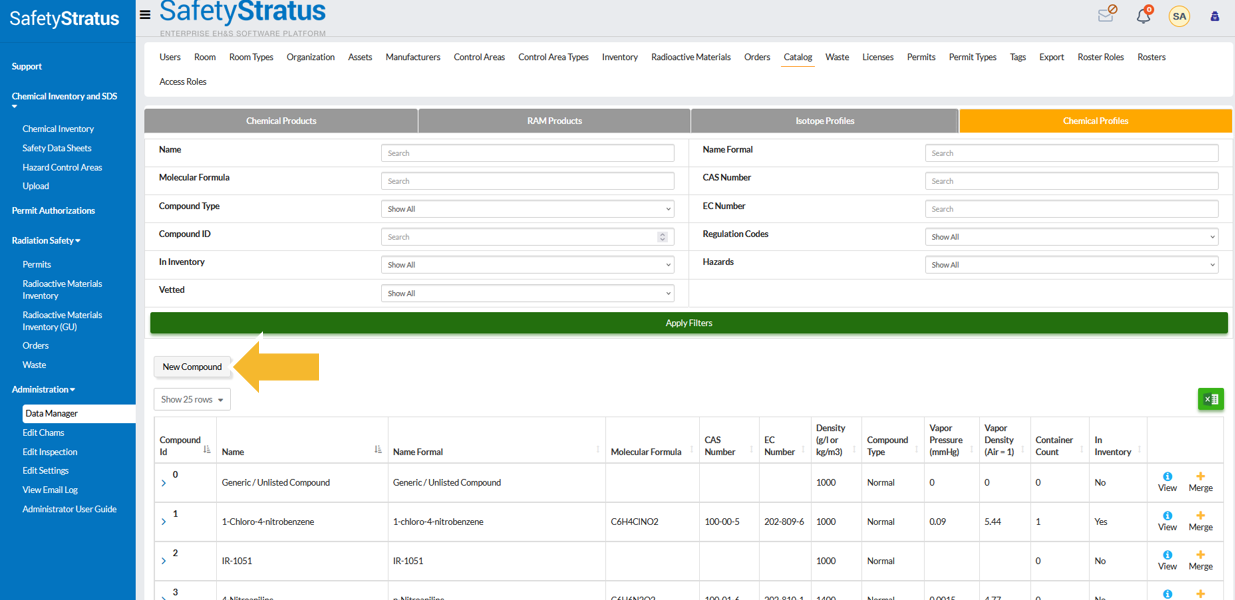The width and height of the screenshot is (1235, 600).
Task: View the 1-Chloro-4-nitrobenzene compound
Action: 1167,521
